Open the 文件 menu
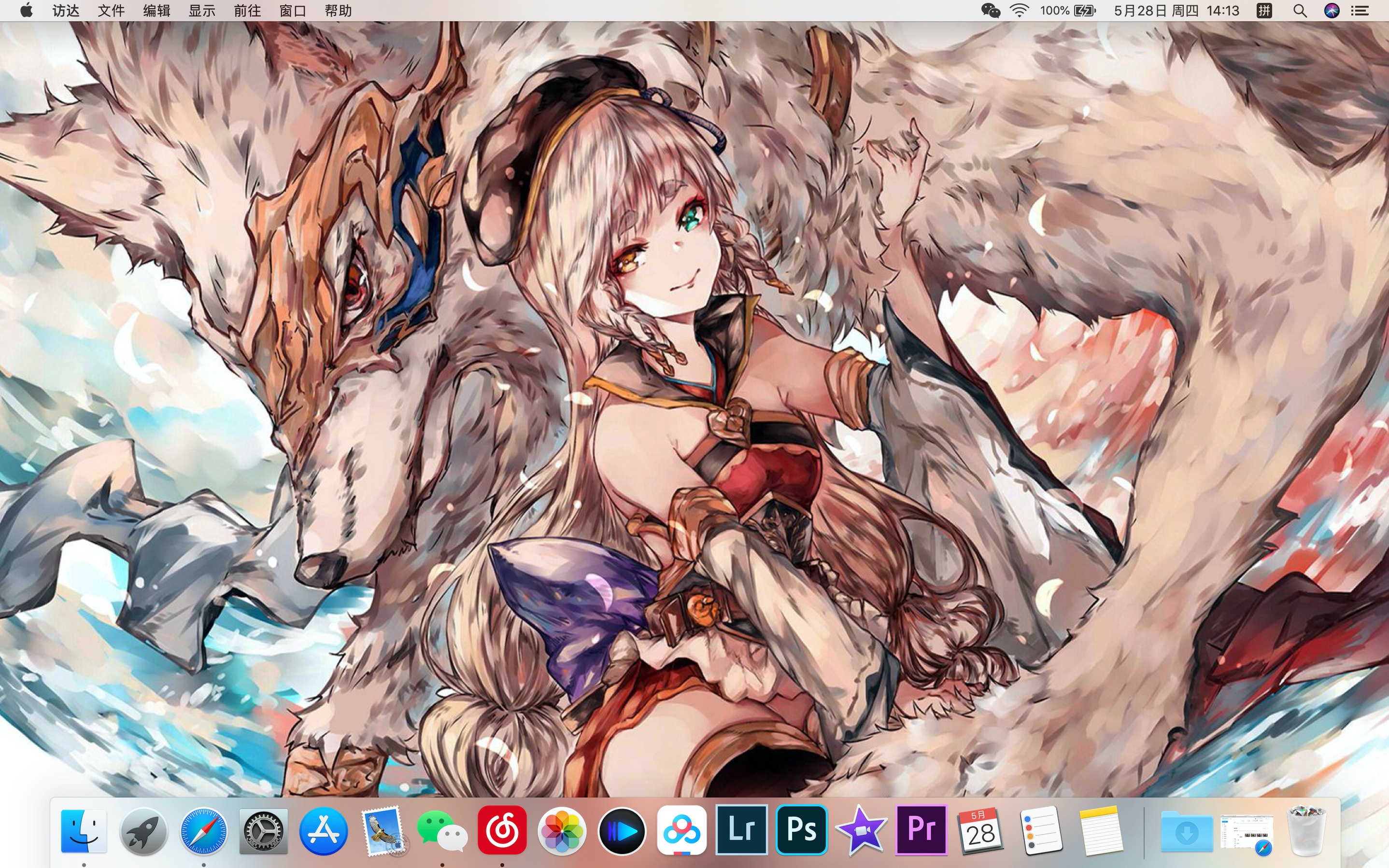 click(x=111, y=10)
